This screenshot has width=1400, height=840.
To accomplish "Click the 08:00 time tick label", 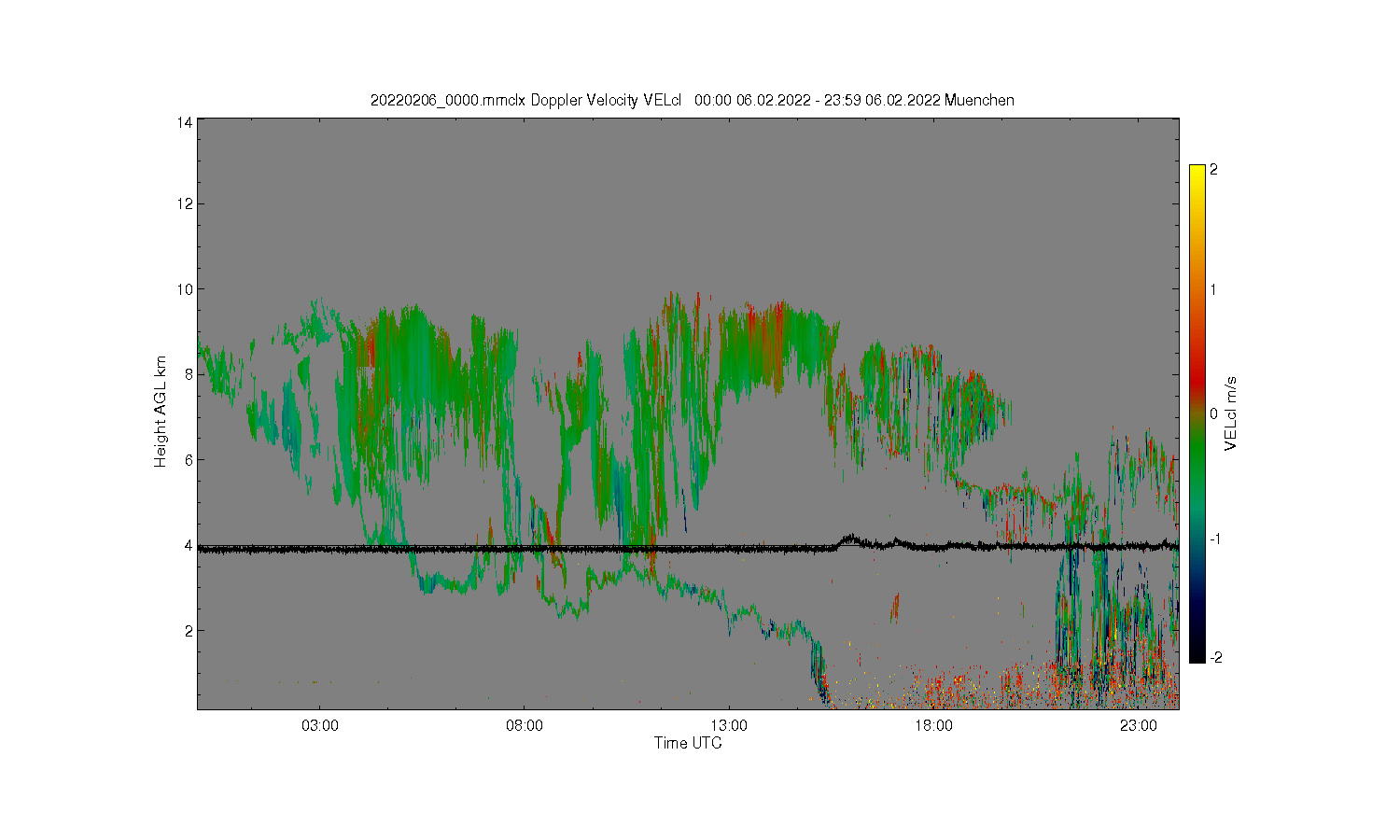I will (x=525, y=725).
